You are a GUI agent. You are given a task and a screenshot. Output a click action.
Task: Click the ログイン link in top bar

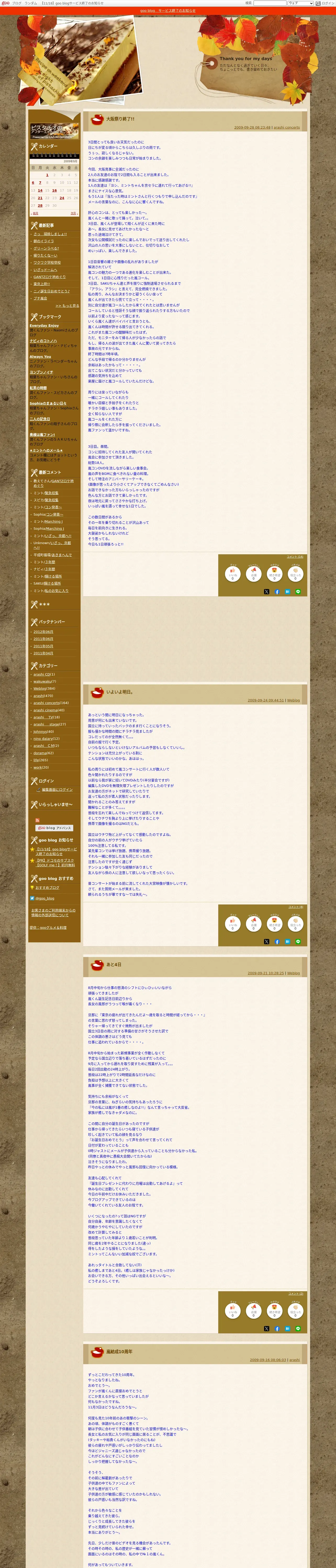point(328,3)
